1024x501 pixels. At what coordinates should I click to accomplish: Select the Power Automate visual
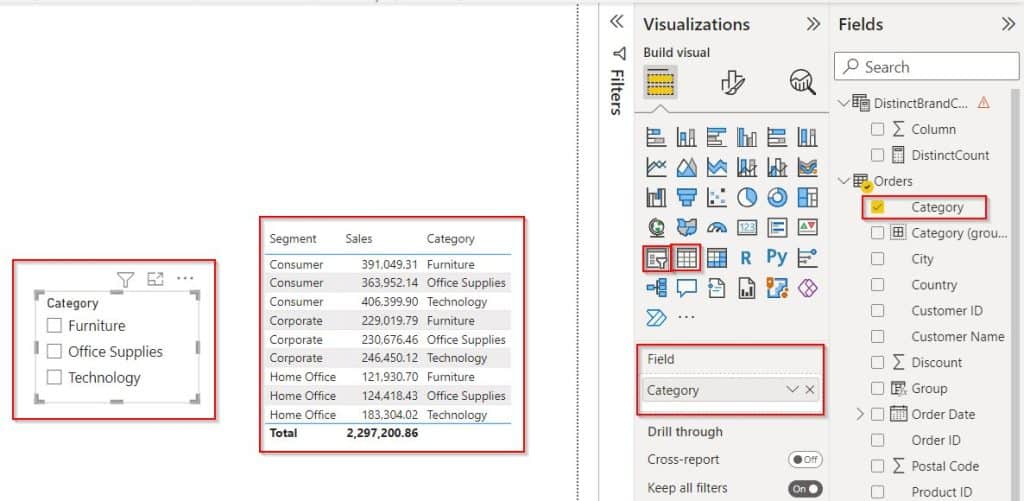tap(656, 317)
